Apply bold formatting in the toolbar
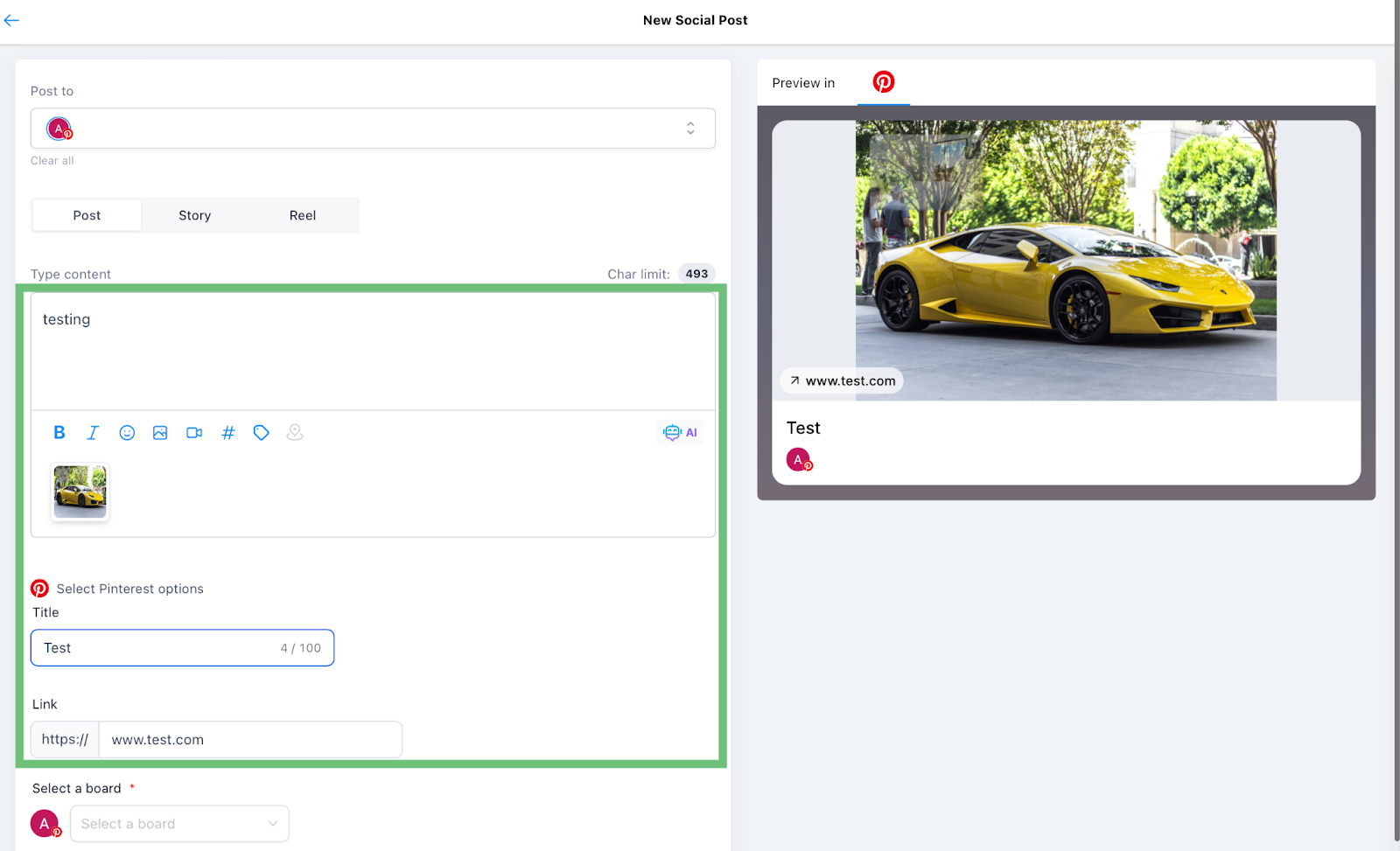1400x851 pixels. tap(59, 432)
